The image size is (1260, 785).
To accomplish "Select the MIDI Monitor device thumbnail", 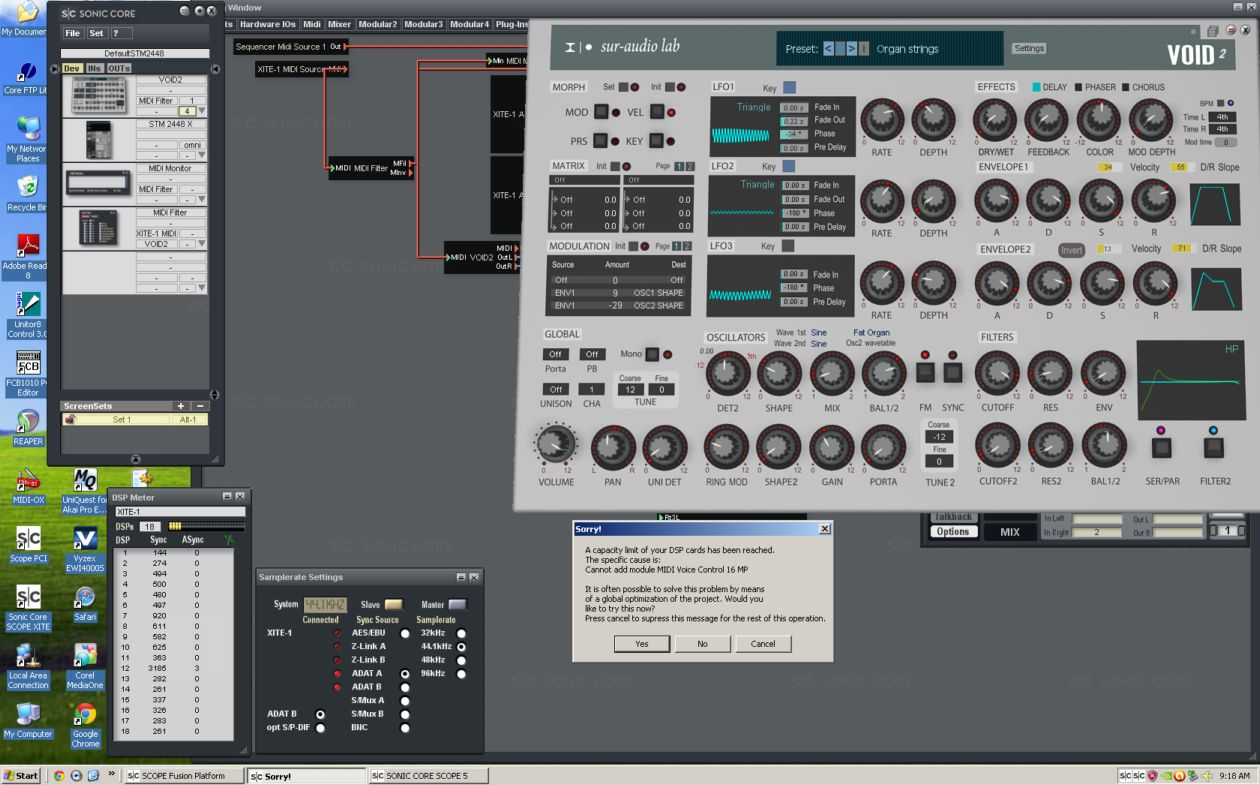I will 98,184.
